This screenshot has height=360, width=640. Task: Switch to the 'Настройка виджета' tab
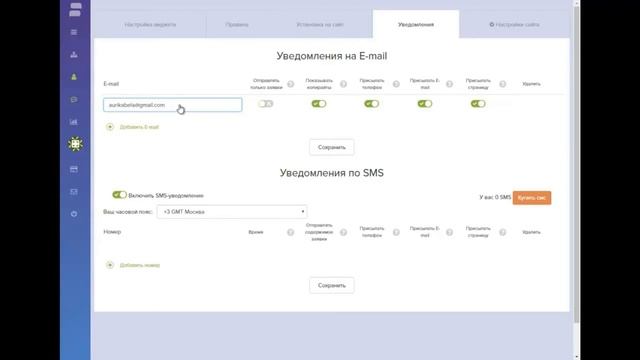point(150,24)
